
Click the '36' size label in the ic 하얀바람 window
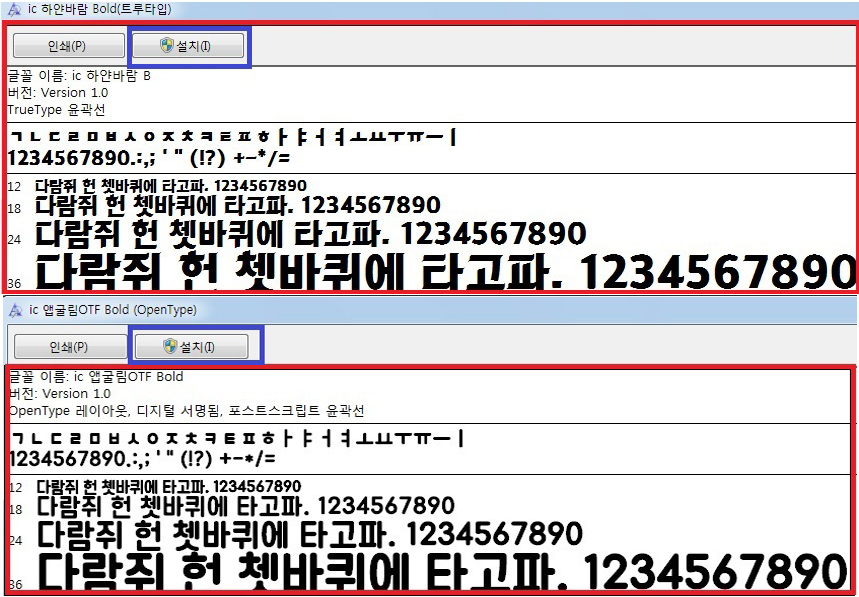tap(14, 284)
